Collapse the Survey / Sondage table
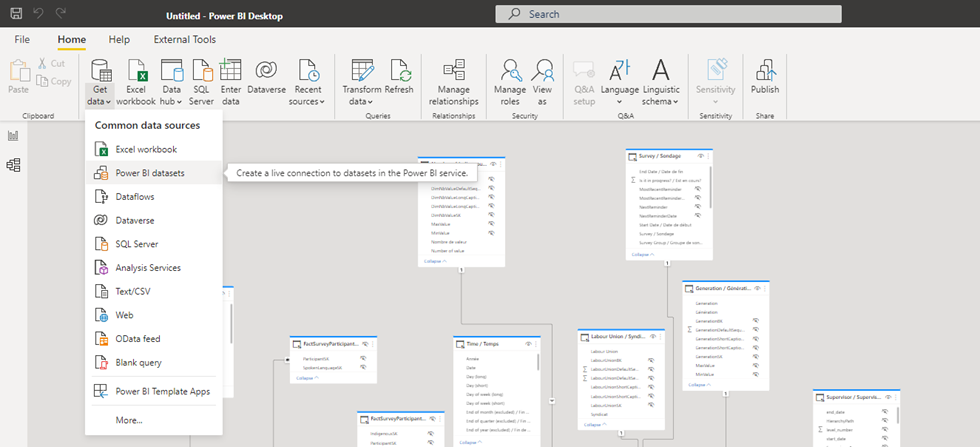This screenshot has width=980, height=447. (x=642, y=254)
